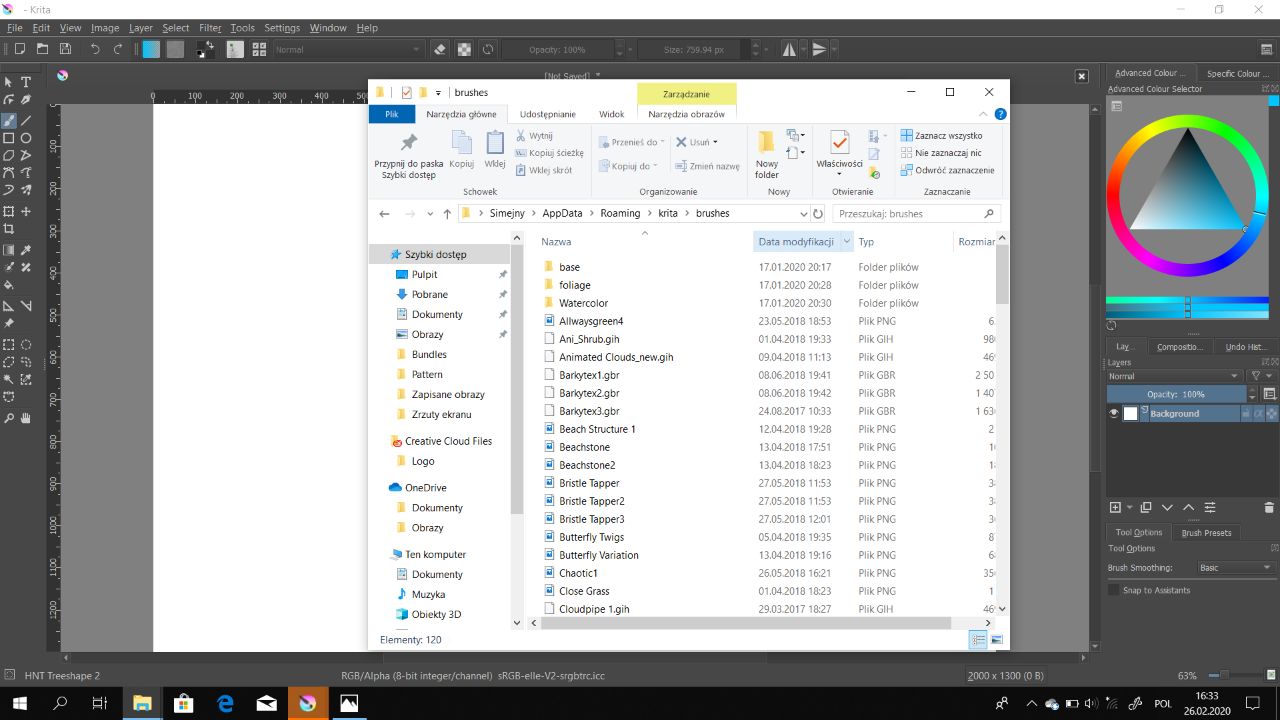Create a new document via Krita toolbar icon
This screenshot has height=720, width=1280.
click(19, 49)
